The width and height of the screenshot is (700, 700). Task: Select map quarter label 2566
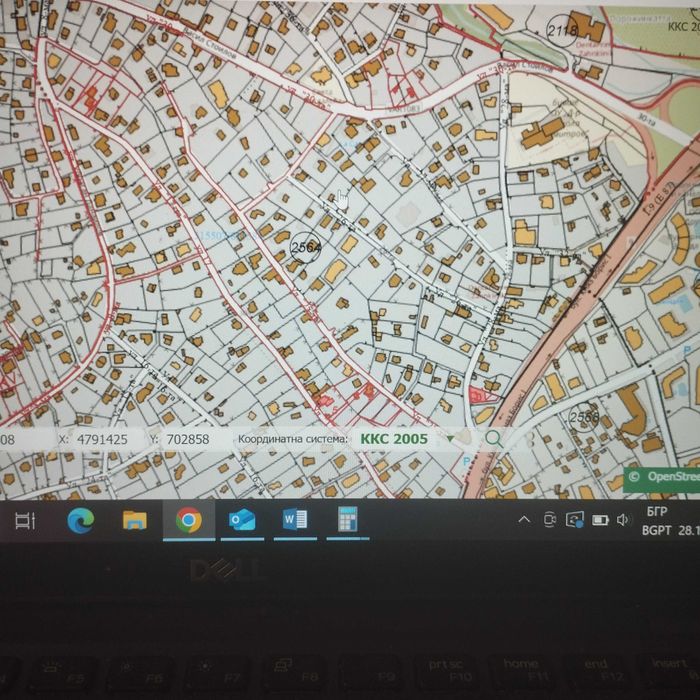point(584,417)
